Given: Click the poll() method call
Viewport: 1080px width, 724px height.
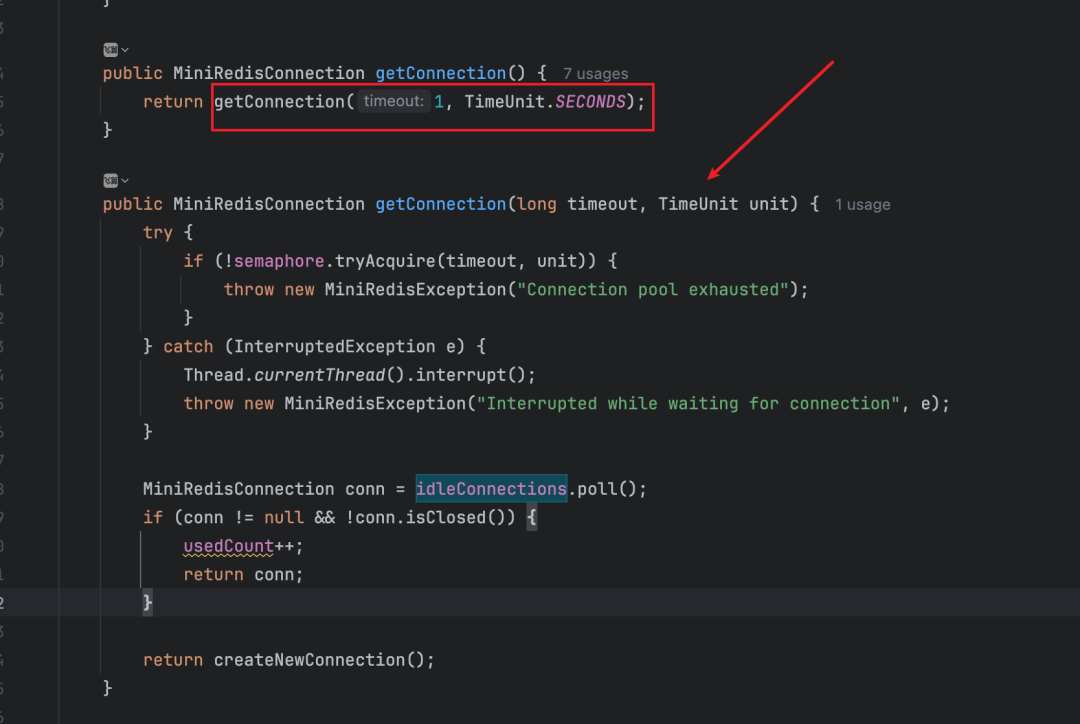Looking at the screenshot, I should tap(606, 489).
